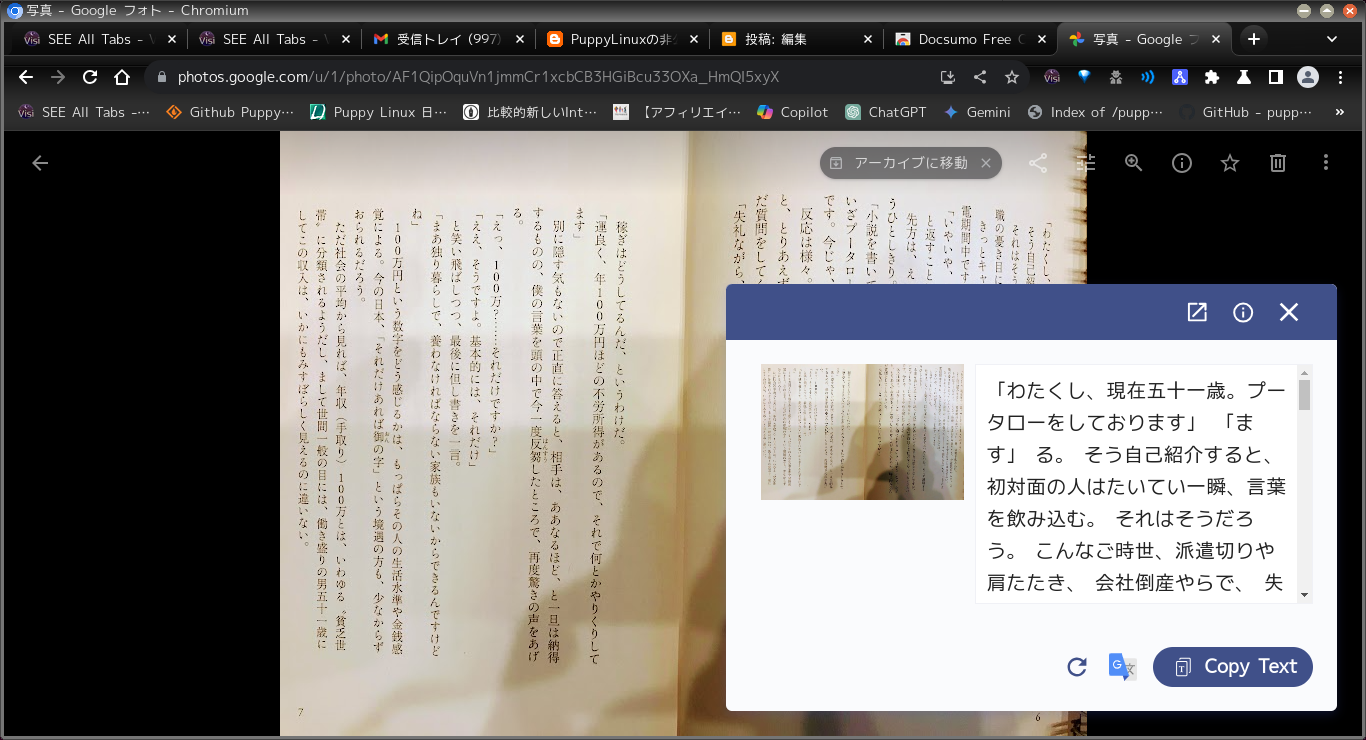Image resolution: width=1366 pixels, height=740 pixels.
Task: Switch to the Gmail 受信トレイ tab
Action: tap(448, 39)
